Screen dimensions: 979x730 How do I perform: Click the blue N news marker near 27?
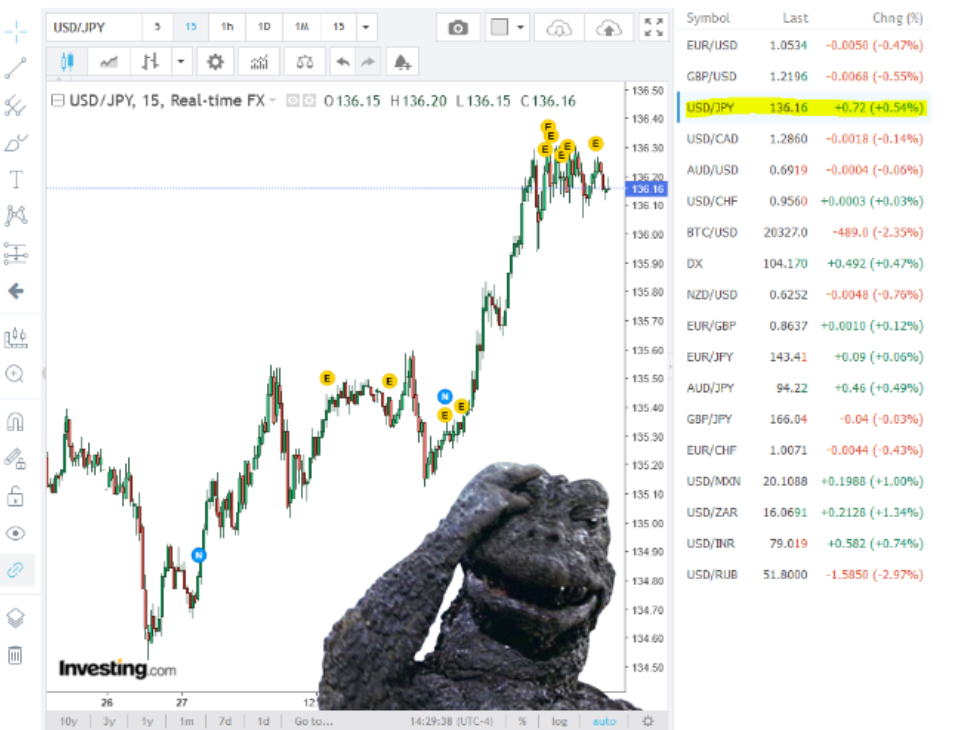pyautogui.click(x=199, y=555)
